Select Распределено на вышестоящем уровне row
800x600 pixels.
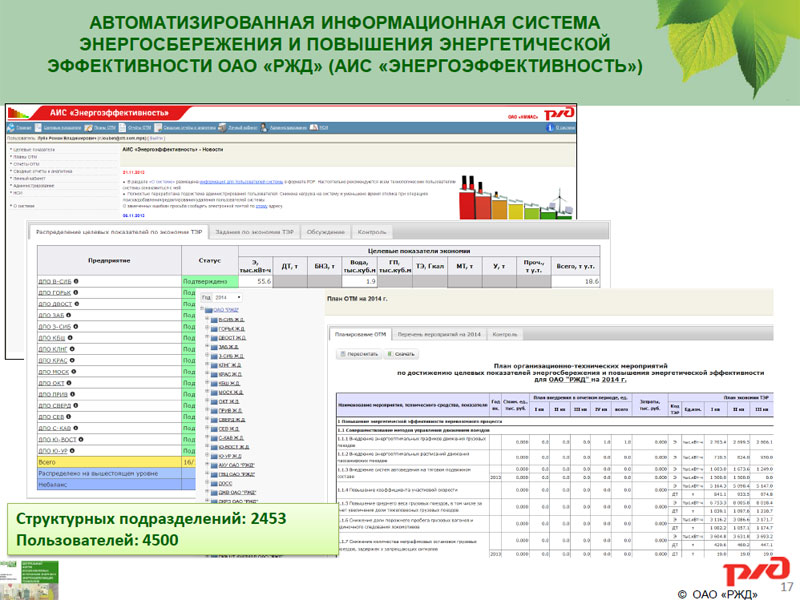coord(116,473)
